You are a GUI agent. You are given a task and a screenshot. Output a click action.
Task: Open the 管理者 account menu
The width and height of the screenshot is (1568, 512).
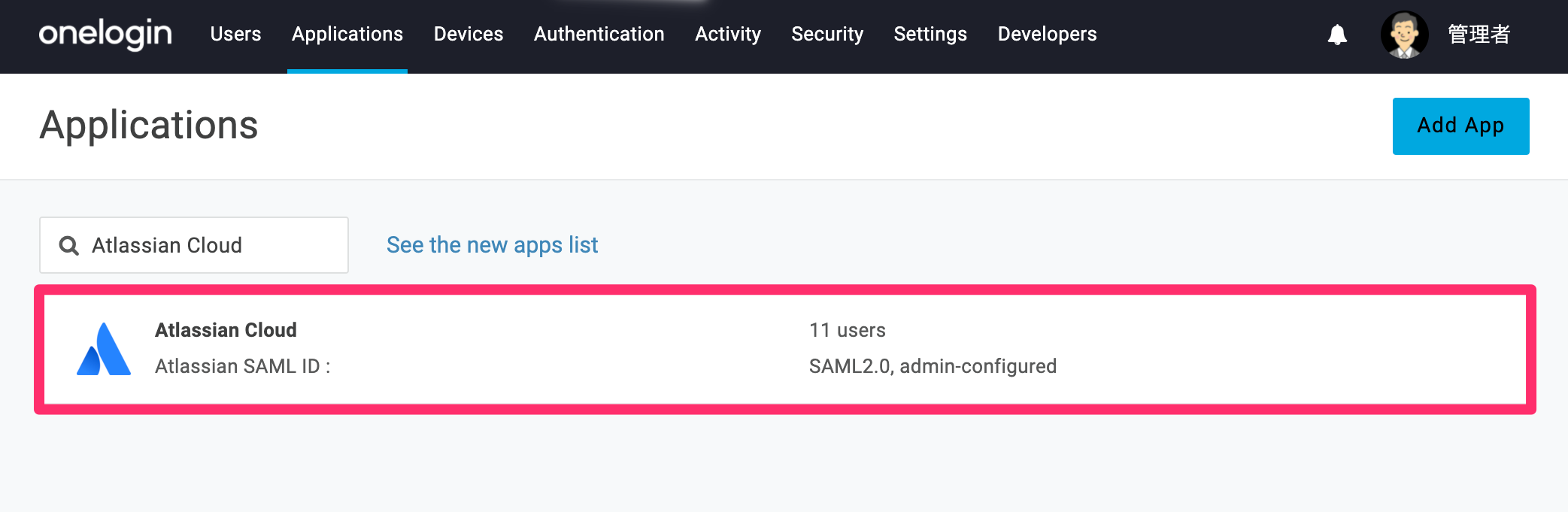click(1479, 35)
